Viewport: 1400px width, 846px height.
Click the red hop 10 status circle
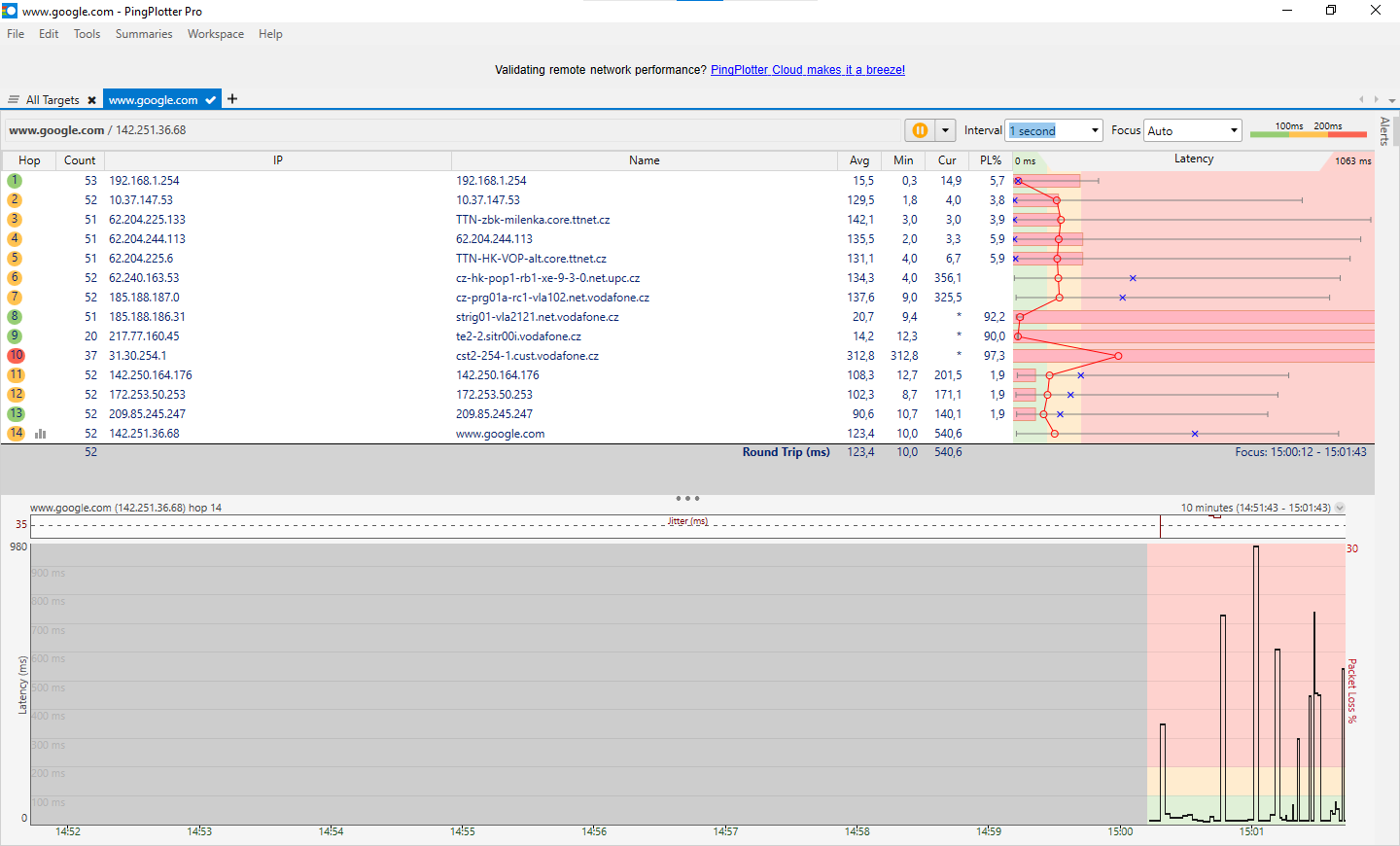click(x=16, y=356)
